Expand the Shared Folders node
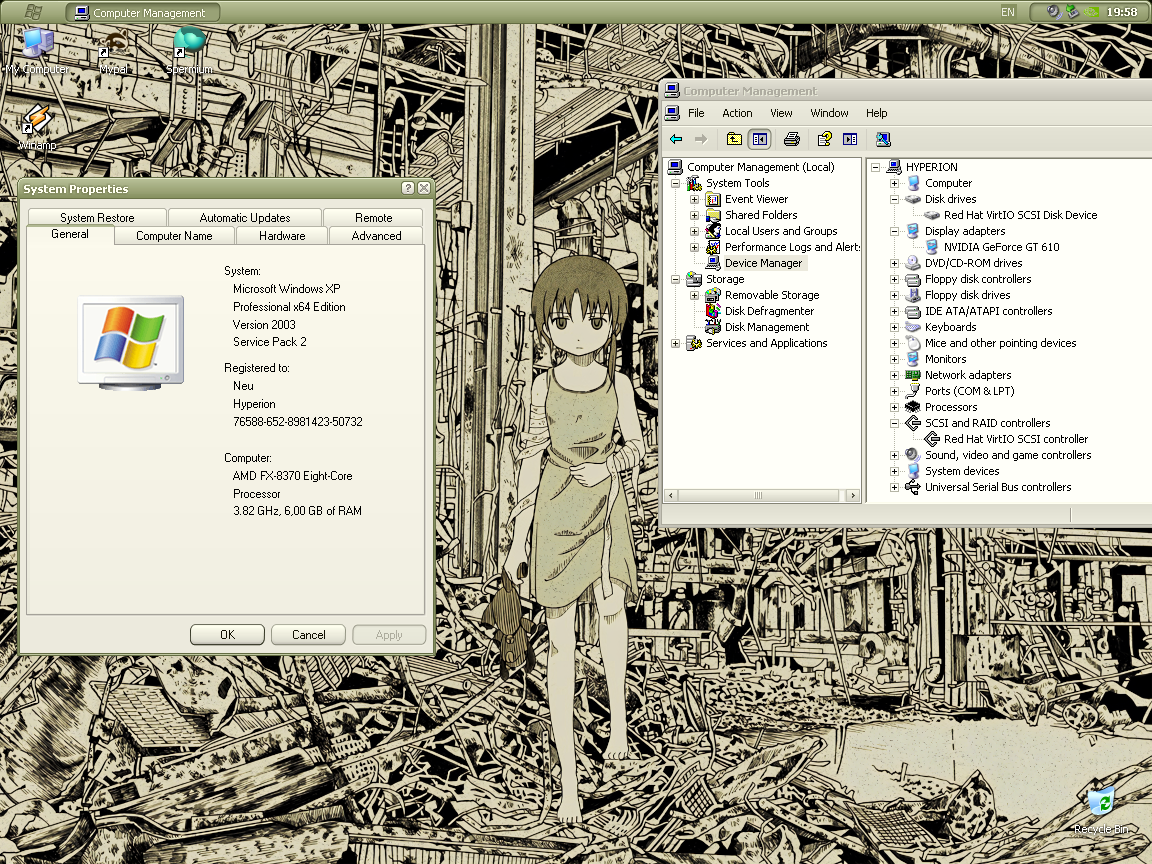 coord(694,215)
